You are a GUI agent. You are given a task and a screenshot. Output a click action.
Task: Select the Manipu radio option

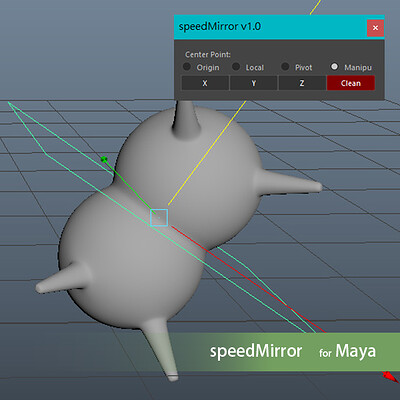pos(334,67)
